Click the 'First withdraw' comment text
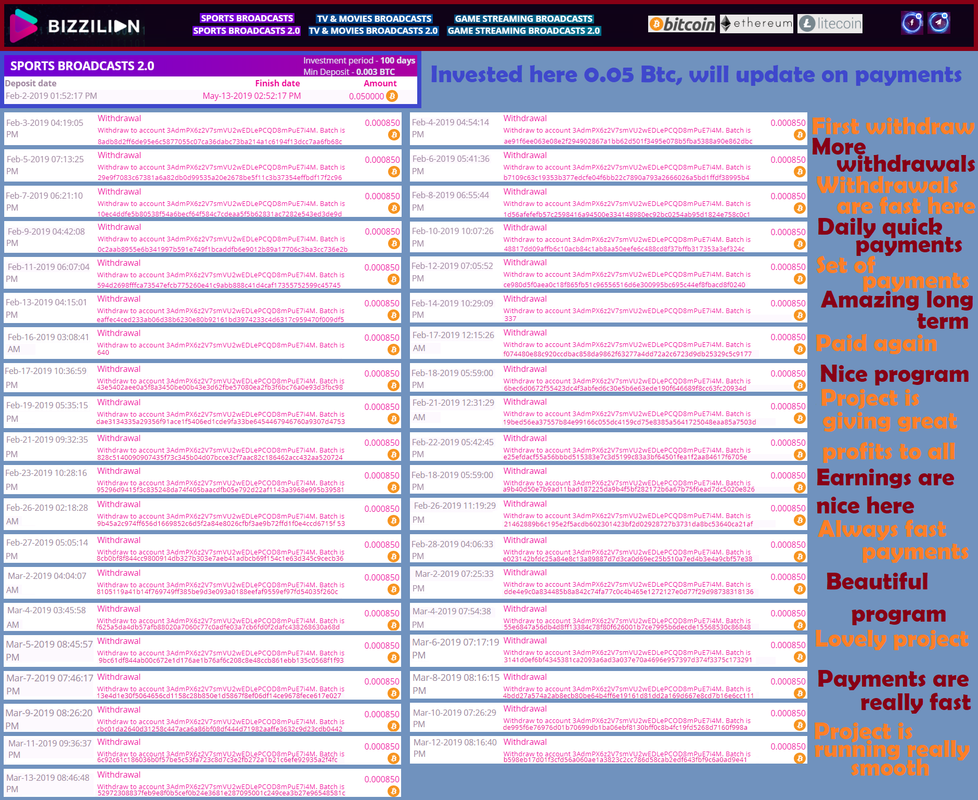Image resolution: width=978 pixels, height=800 pixels. point(893,127)
